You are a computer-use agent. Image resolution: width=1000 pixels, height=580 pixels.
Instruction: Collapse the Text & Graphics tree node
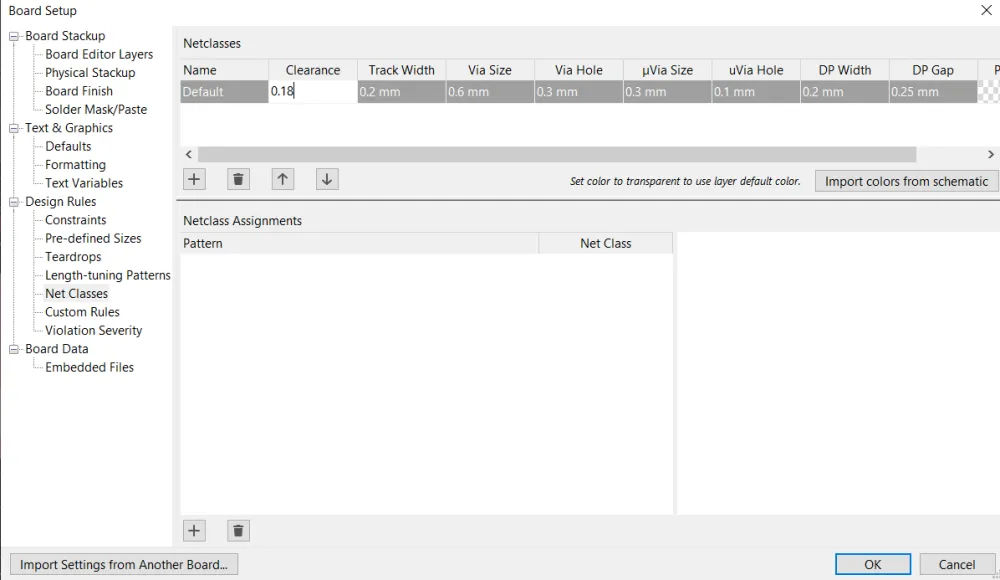coord(15,128)
